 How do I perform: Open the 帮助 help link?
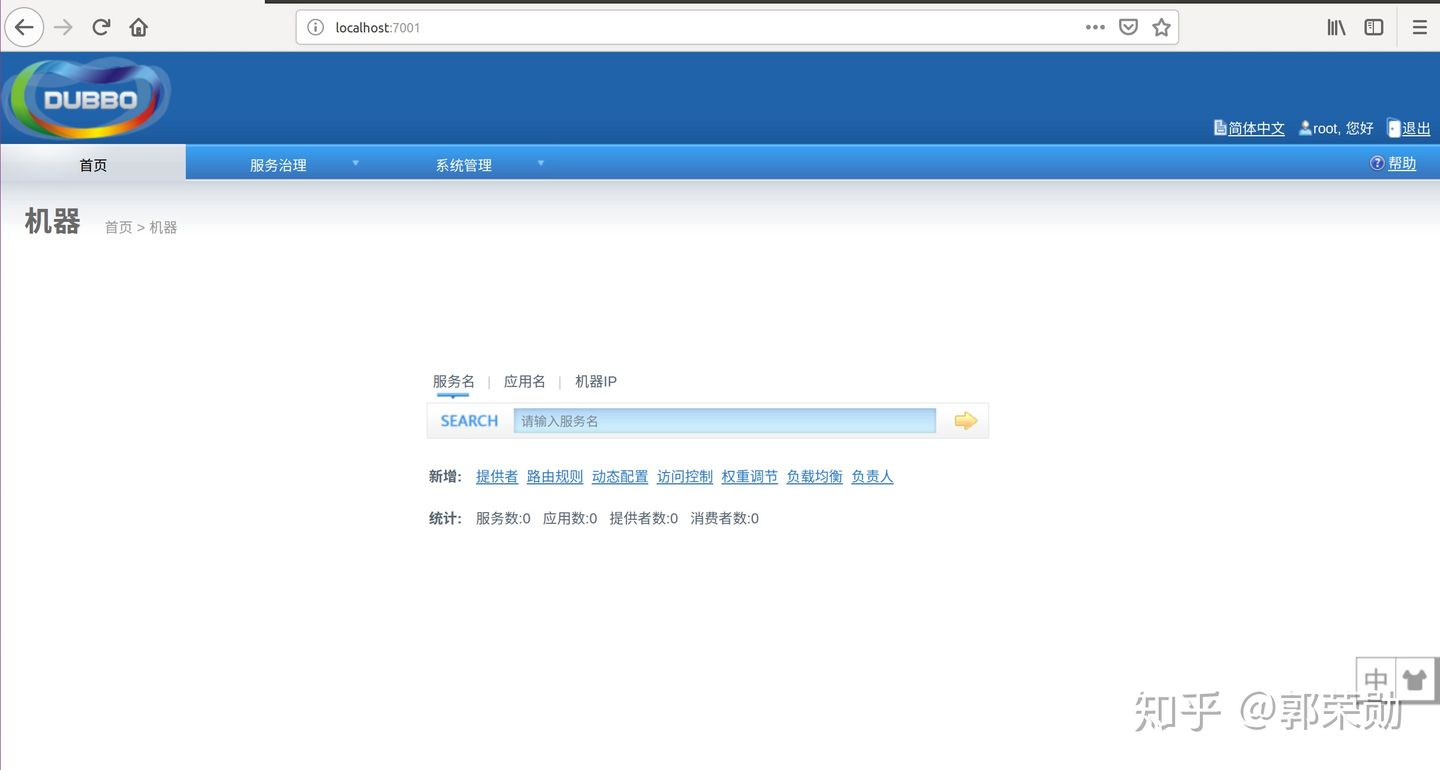pos(1402,163)
